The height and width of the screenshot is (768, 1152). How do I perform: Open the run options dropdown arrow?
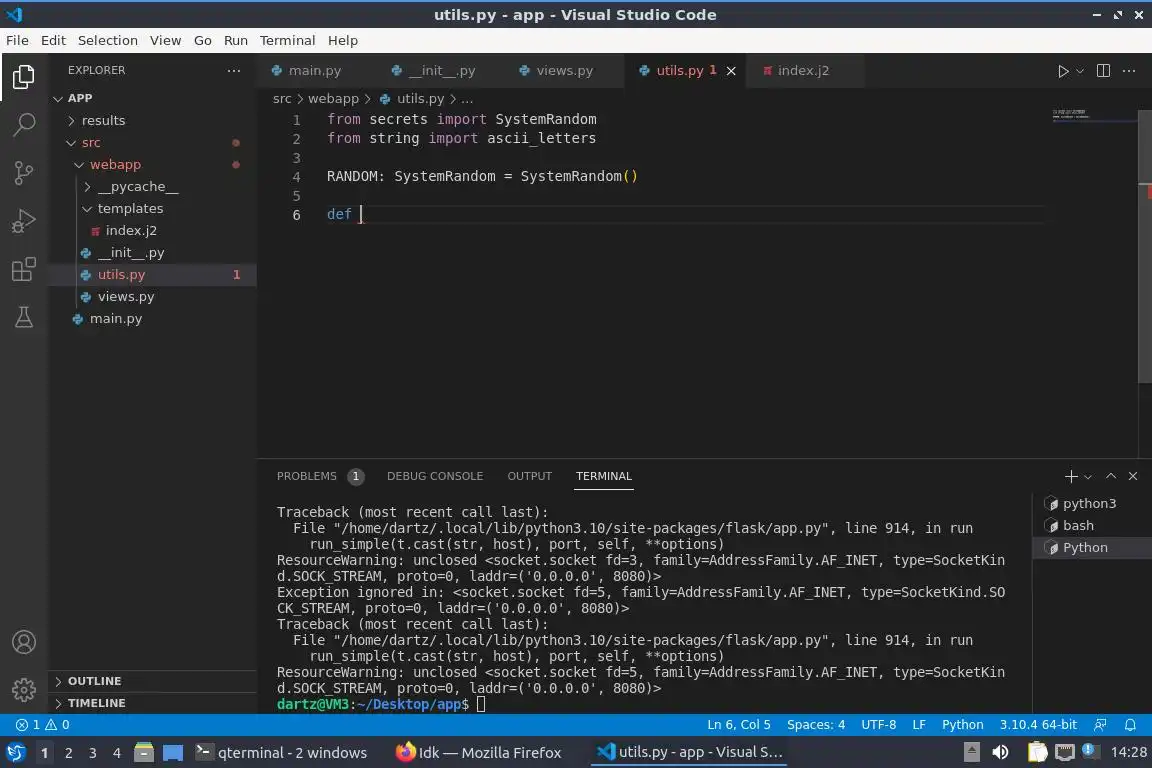click(1080, 71)
